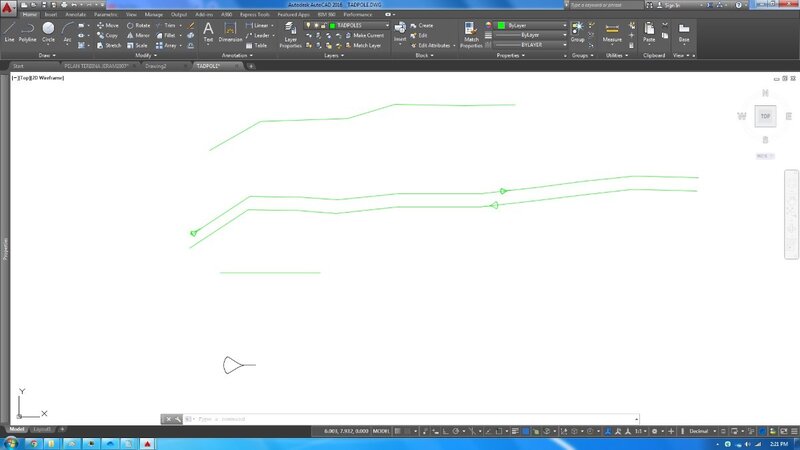Expand the Draw panel
This screenshot has height=450, width=800.
(47, 55)
